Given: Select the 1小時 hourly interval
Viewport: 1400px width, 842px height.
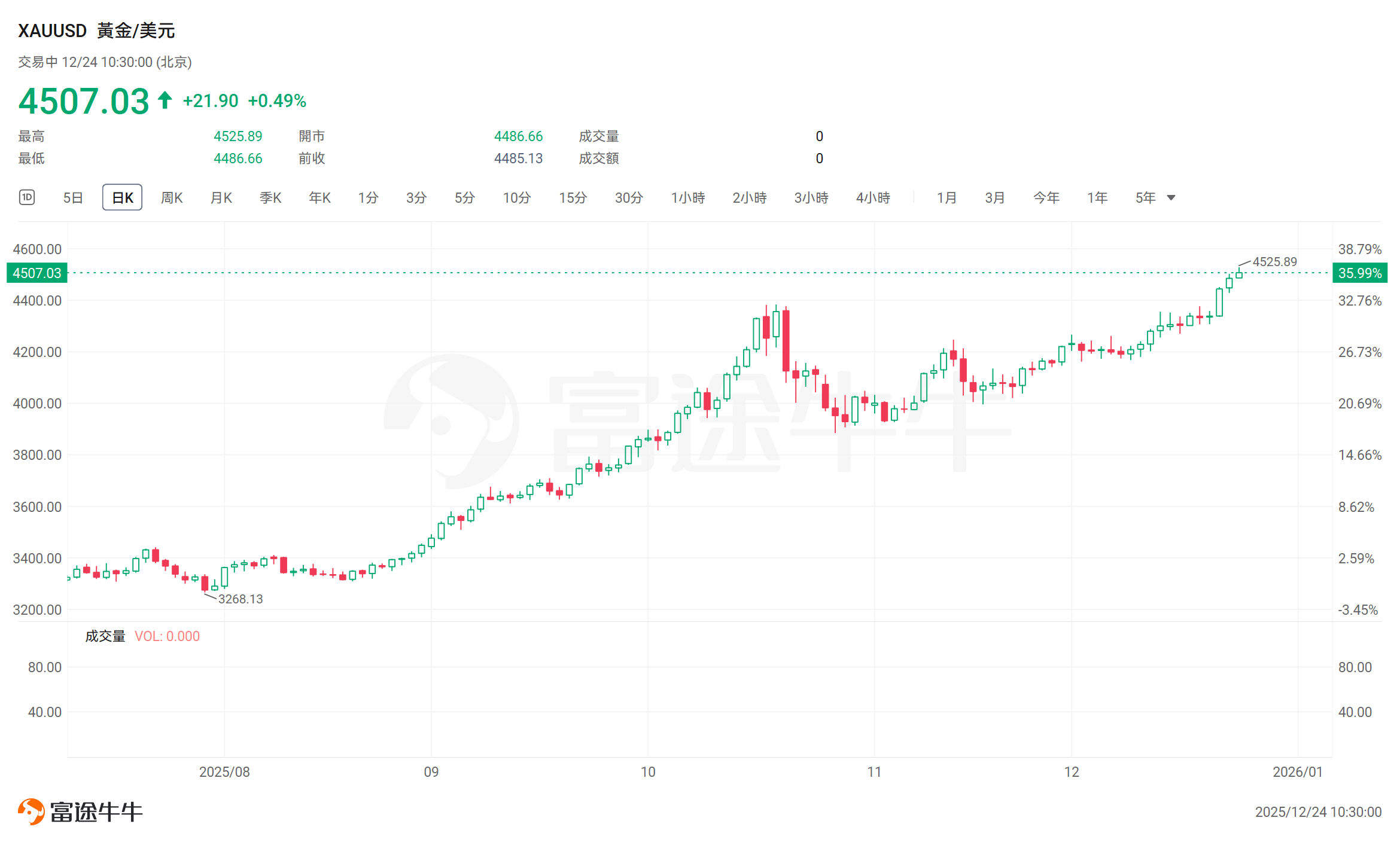Looking at the screenshot, I should click(x=687, y=197).
